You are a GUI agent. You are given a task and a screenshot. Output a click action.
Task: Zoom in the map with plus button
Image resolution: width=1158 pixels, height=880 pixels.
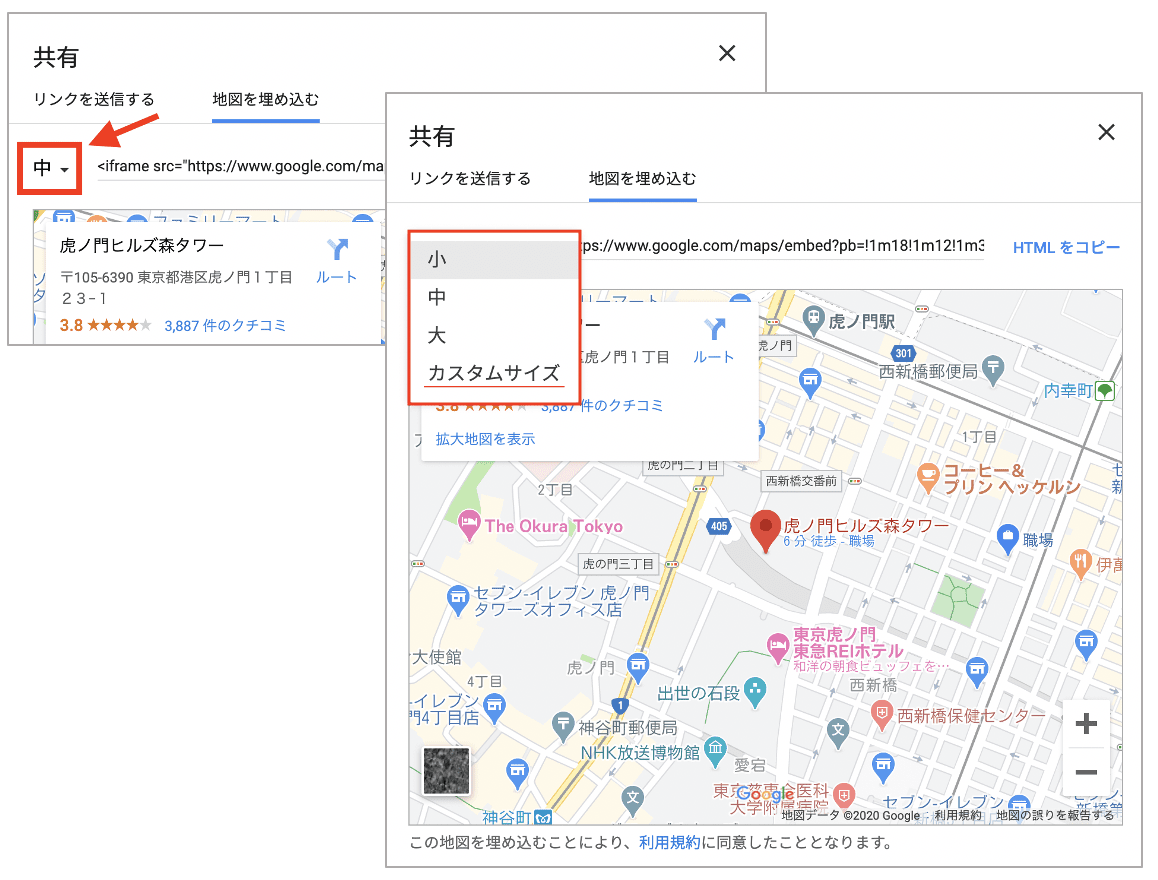[x=1086, y=723]
